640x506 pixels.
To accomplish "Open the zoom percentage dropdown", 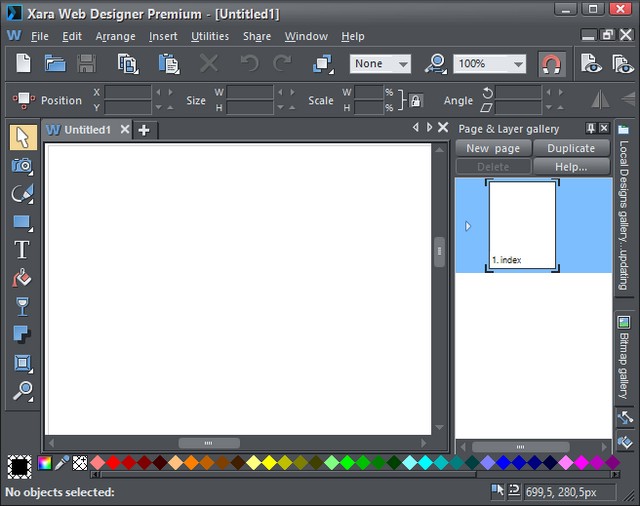I will pos(518,64).
